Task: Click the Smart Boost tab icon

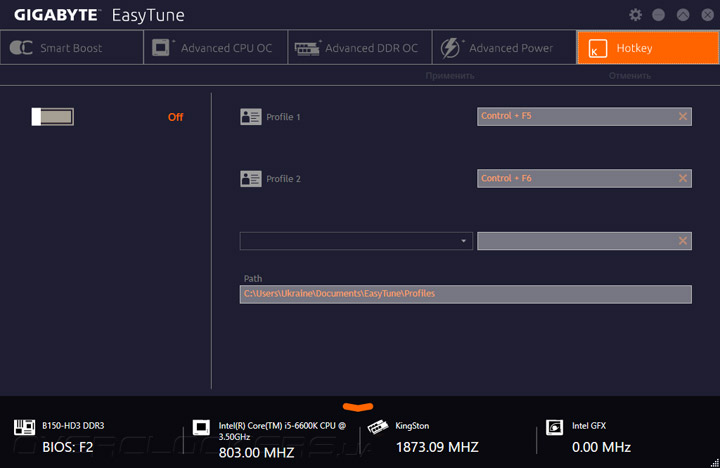Action: click(21, 47)
